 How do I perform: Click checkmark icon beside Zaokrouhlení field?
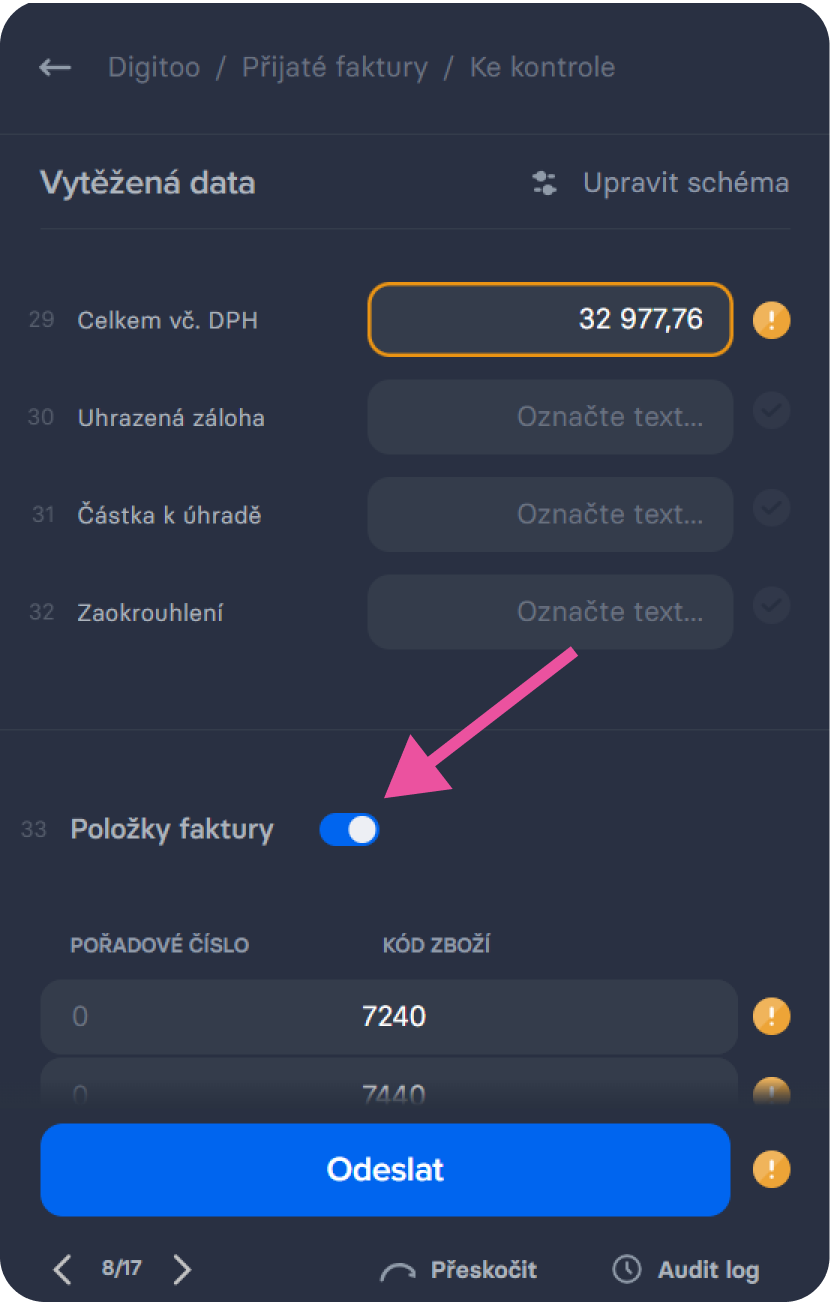point(771,607)
